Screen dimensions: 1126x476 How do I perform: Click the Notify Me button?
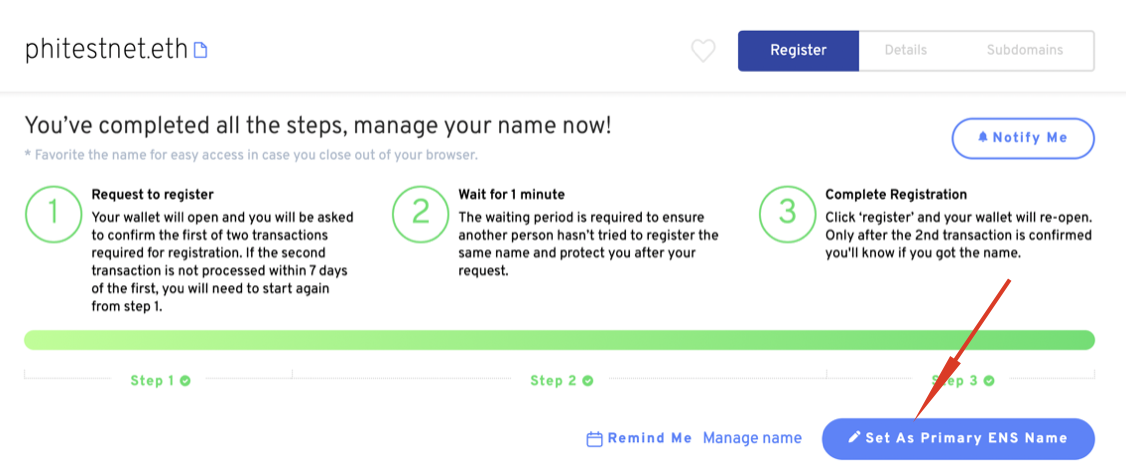pos(1023,138)
